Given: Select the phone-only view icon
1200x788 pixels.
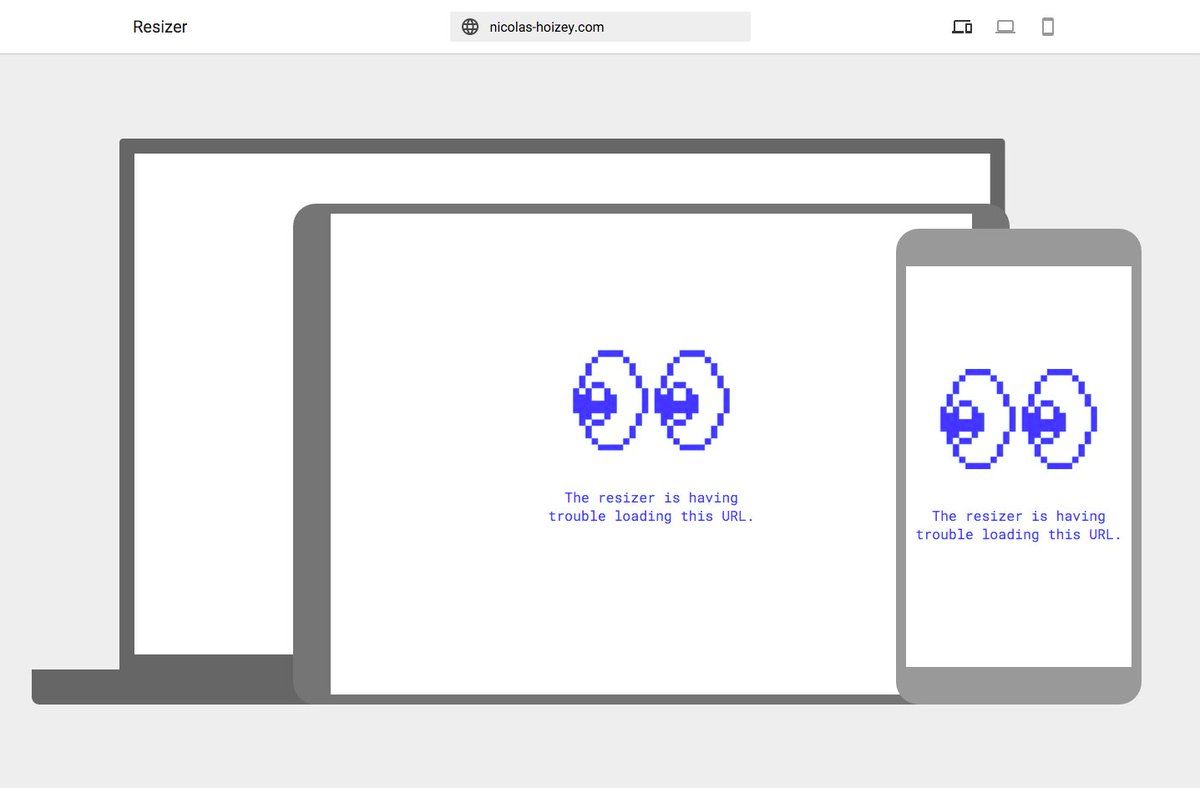Looking at the screenshot, I should coord(1048,27).
